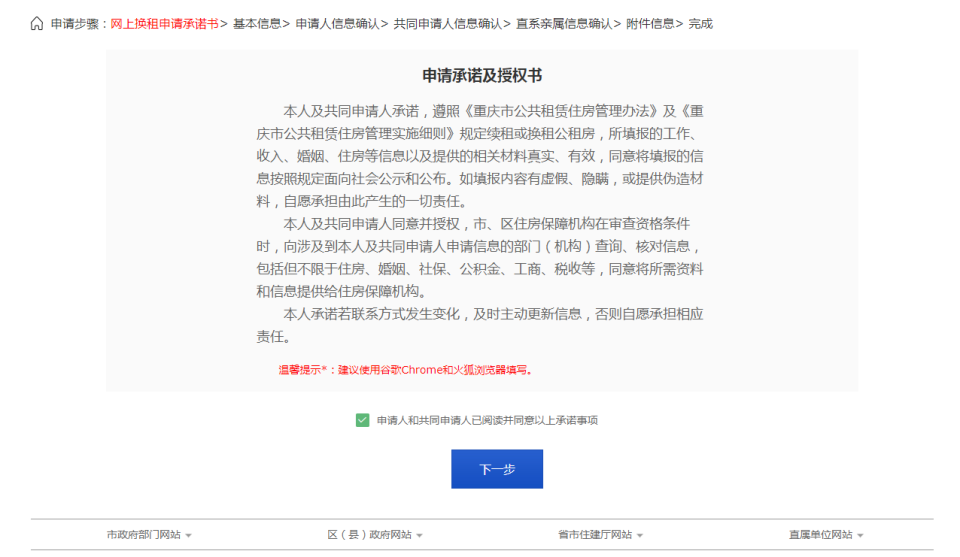Image resolution: width=960 pixels, height=557 pixels.
Task: Click the 申请人和共同申请人已阅读并同意以上承诺事项 label
Action: pyautogui.click(x=487, y=420)
